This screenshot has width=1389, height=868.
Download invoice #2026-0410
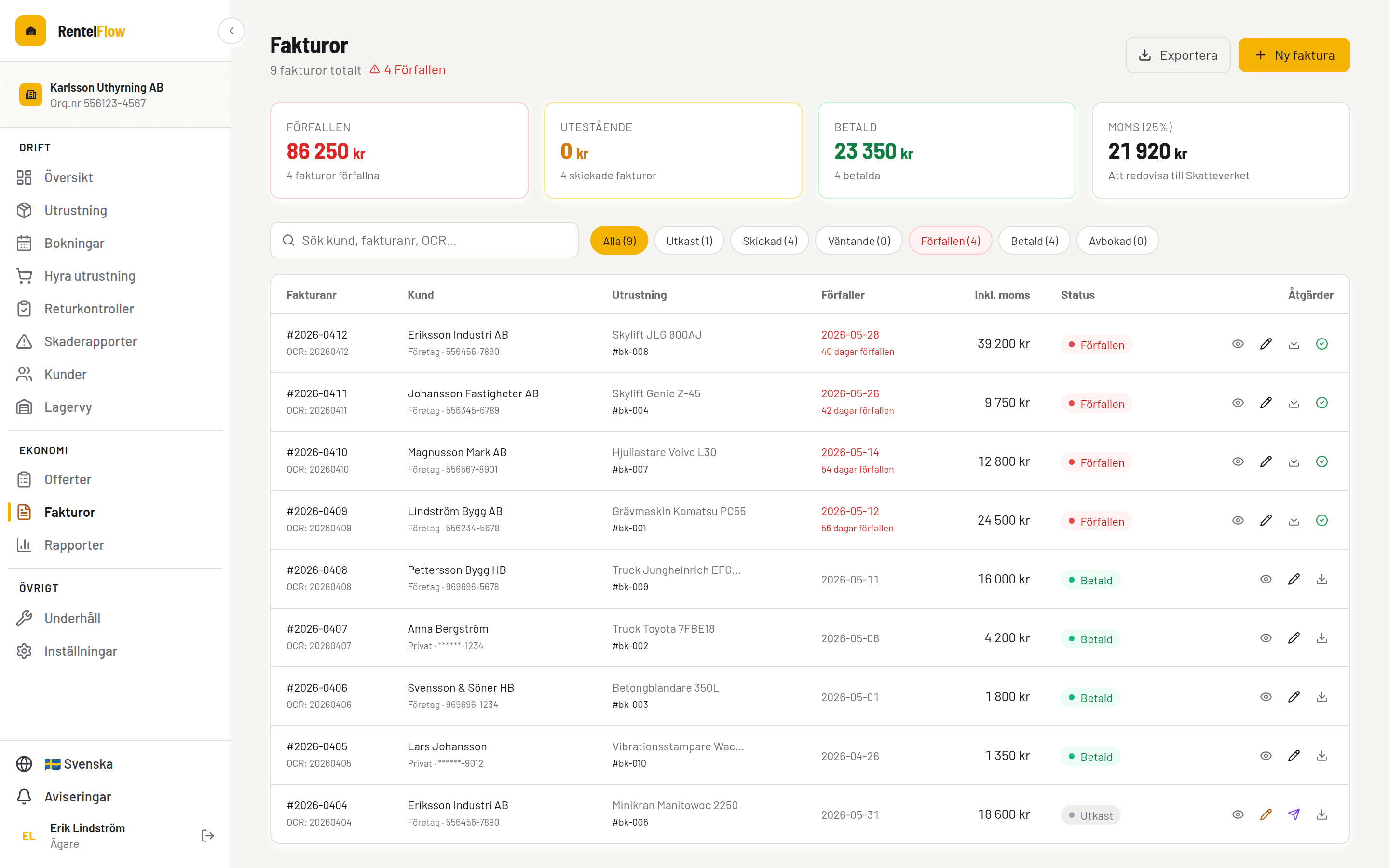click(1294, 461)
